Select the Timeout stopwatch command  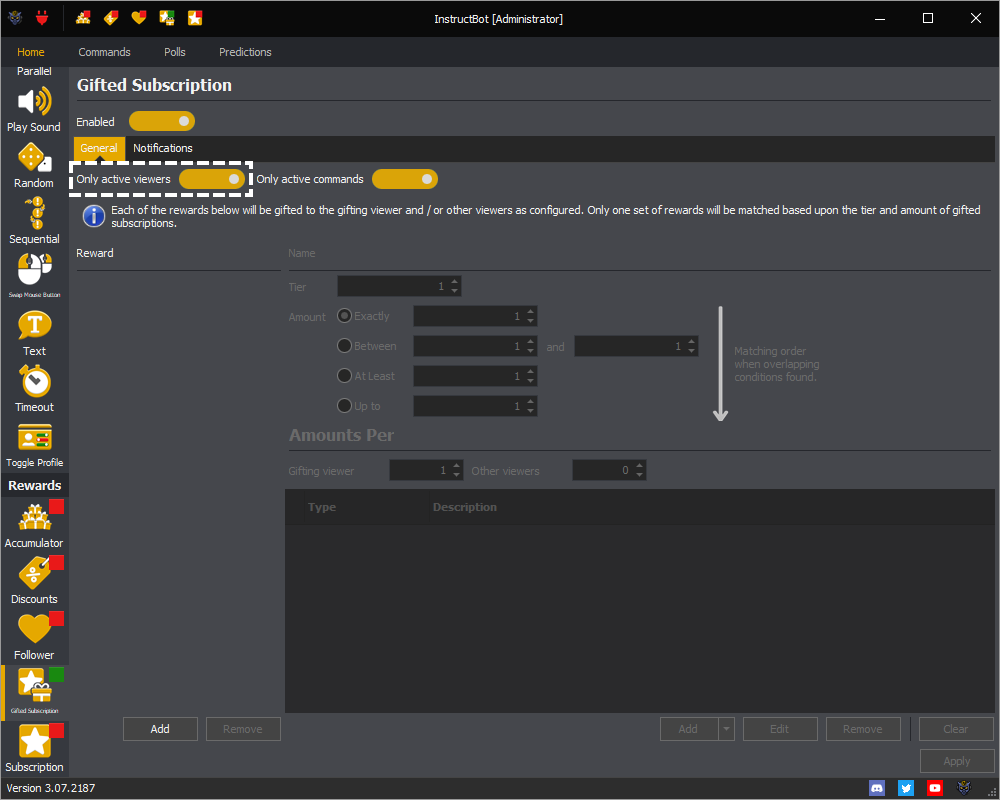click(34, 389)
